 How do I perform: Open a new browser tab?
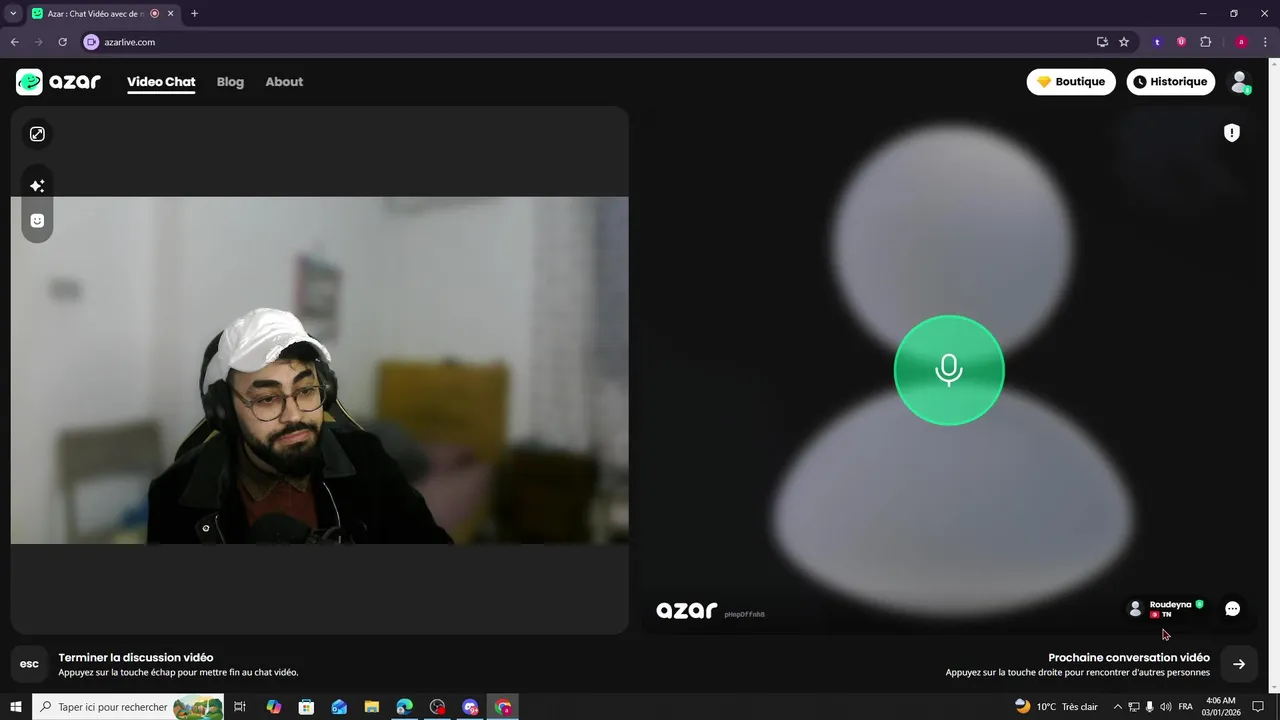[x=194, y=14]
